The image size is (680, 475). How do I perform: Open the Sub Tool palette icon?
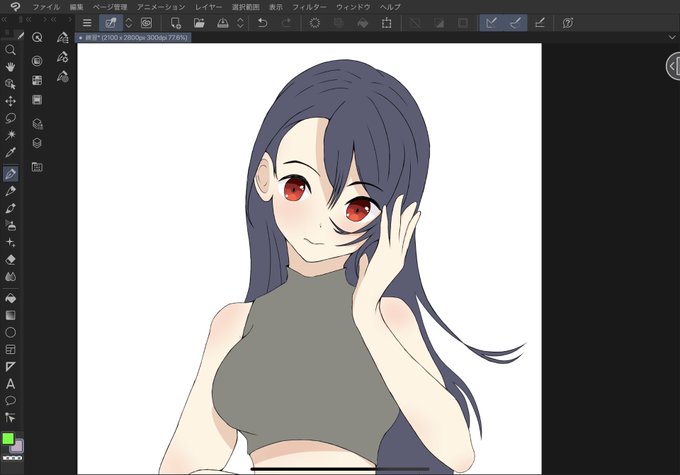point(63,38)
